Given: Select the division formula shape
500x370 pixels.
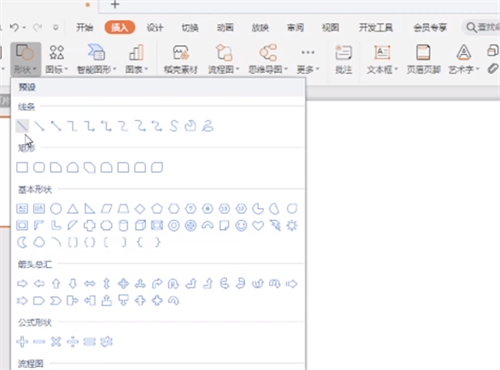Looking at the screenshot, I should [73, 342].
